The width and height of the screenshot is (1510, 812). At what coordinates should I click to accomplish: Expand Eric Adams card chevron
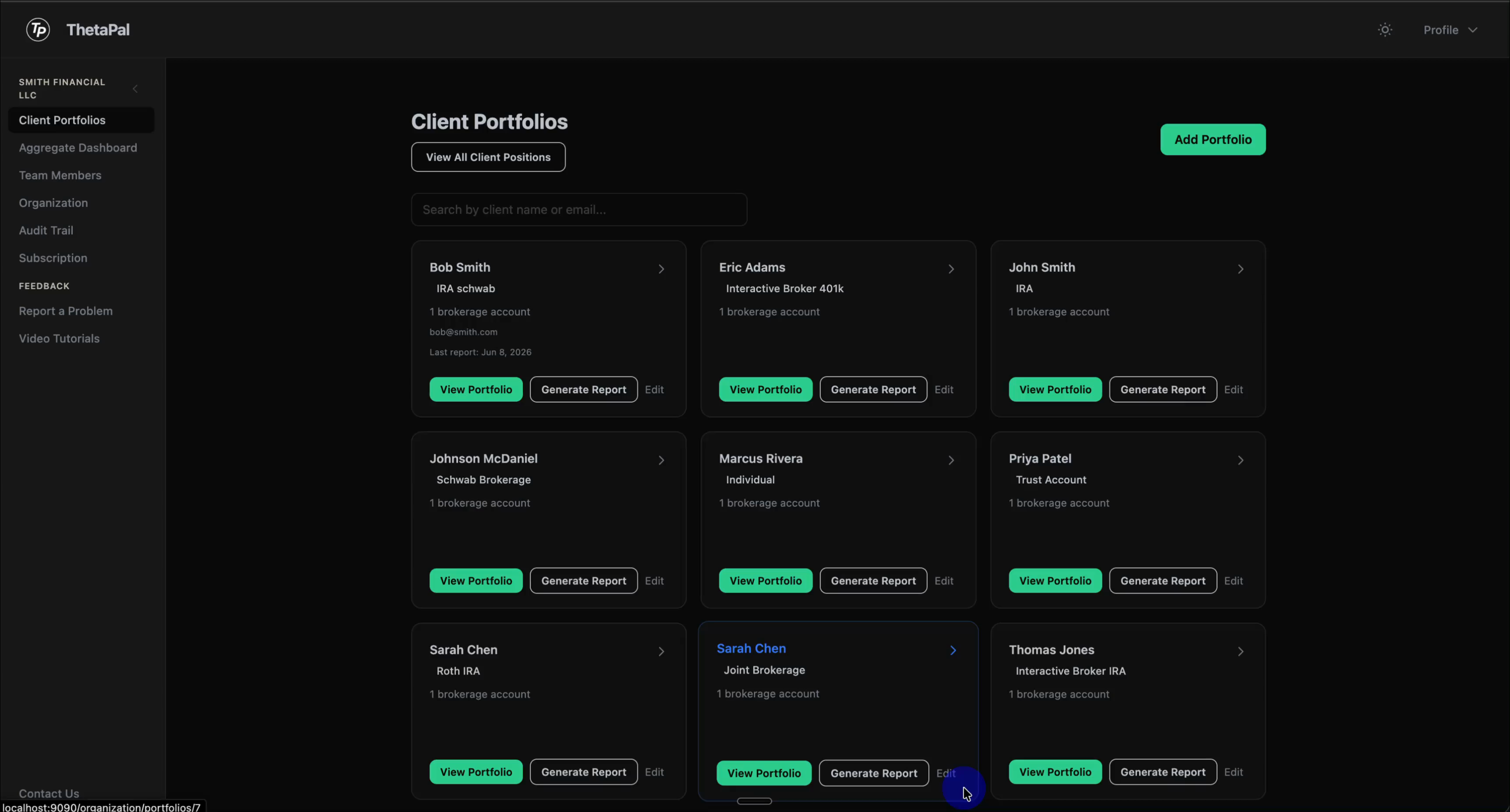click(x=951, y=269)
